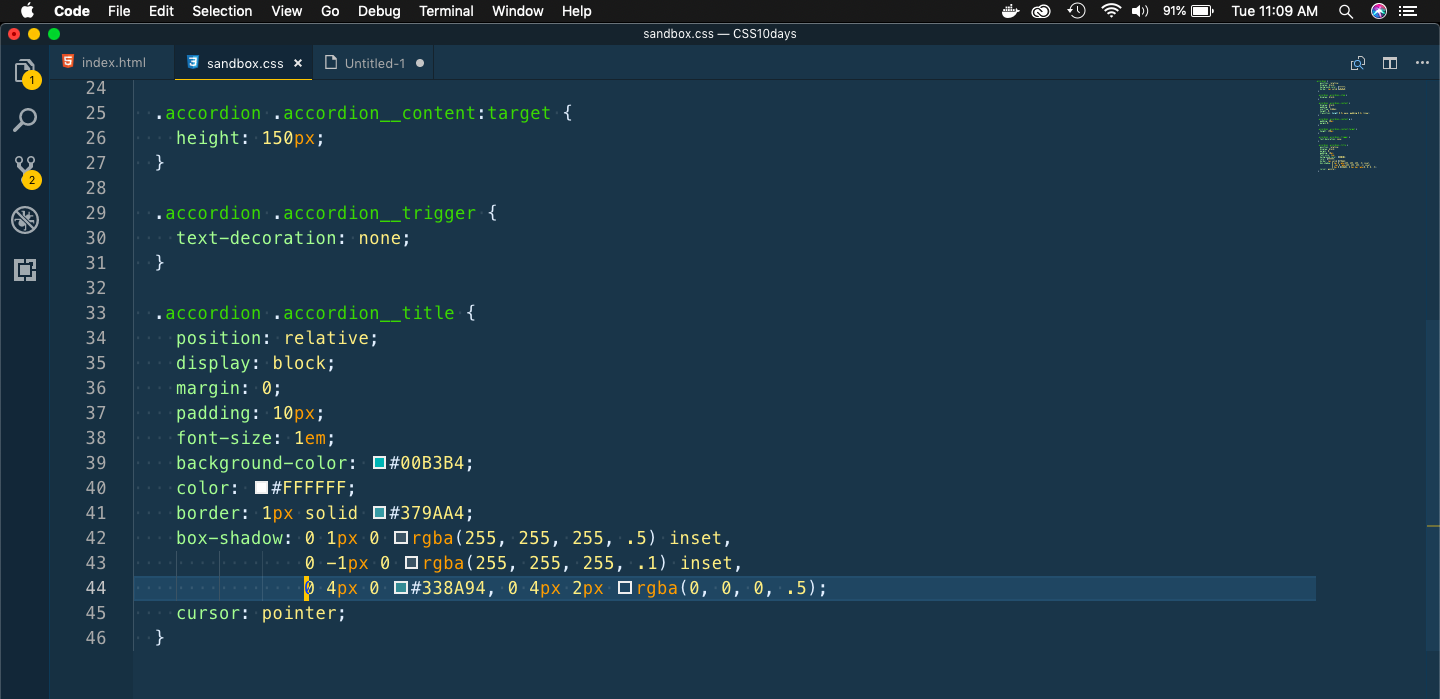Open the Terminal menu

pyautogui.click(x=446, y=11)
